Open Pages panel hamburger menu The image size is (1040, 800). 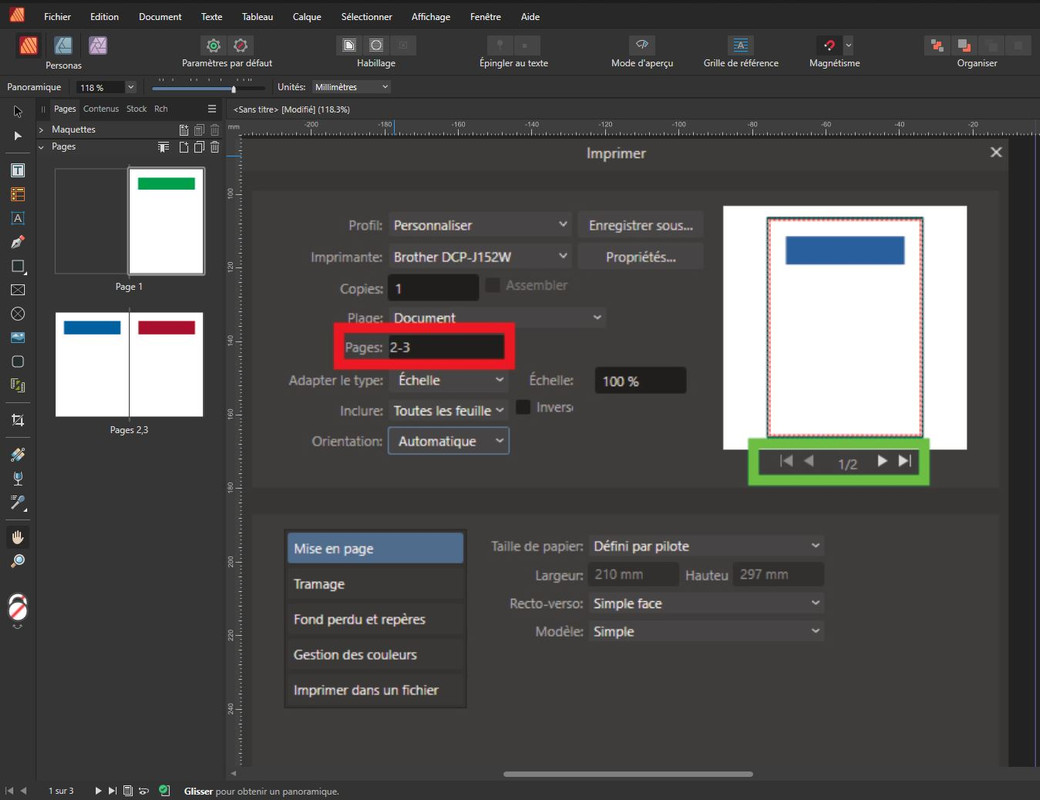(x=212, y=109)
